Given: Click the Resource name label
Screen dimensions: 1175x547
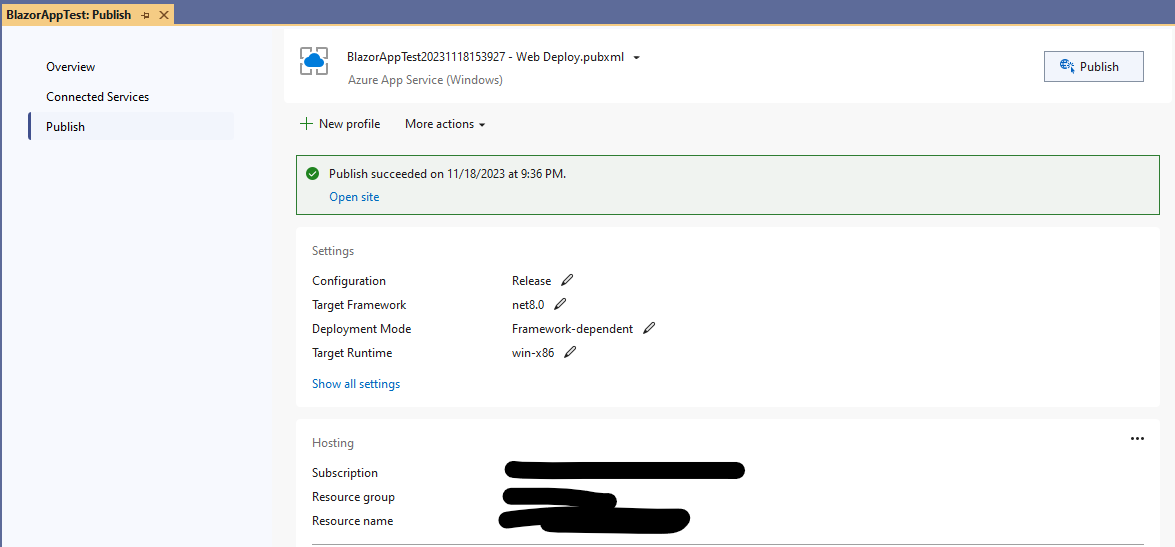Looking at the screenshot, I should point(352,521).
